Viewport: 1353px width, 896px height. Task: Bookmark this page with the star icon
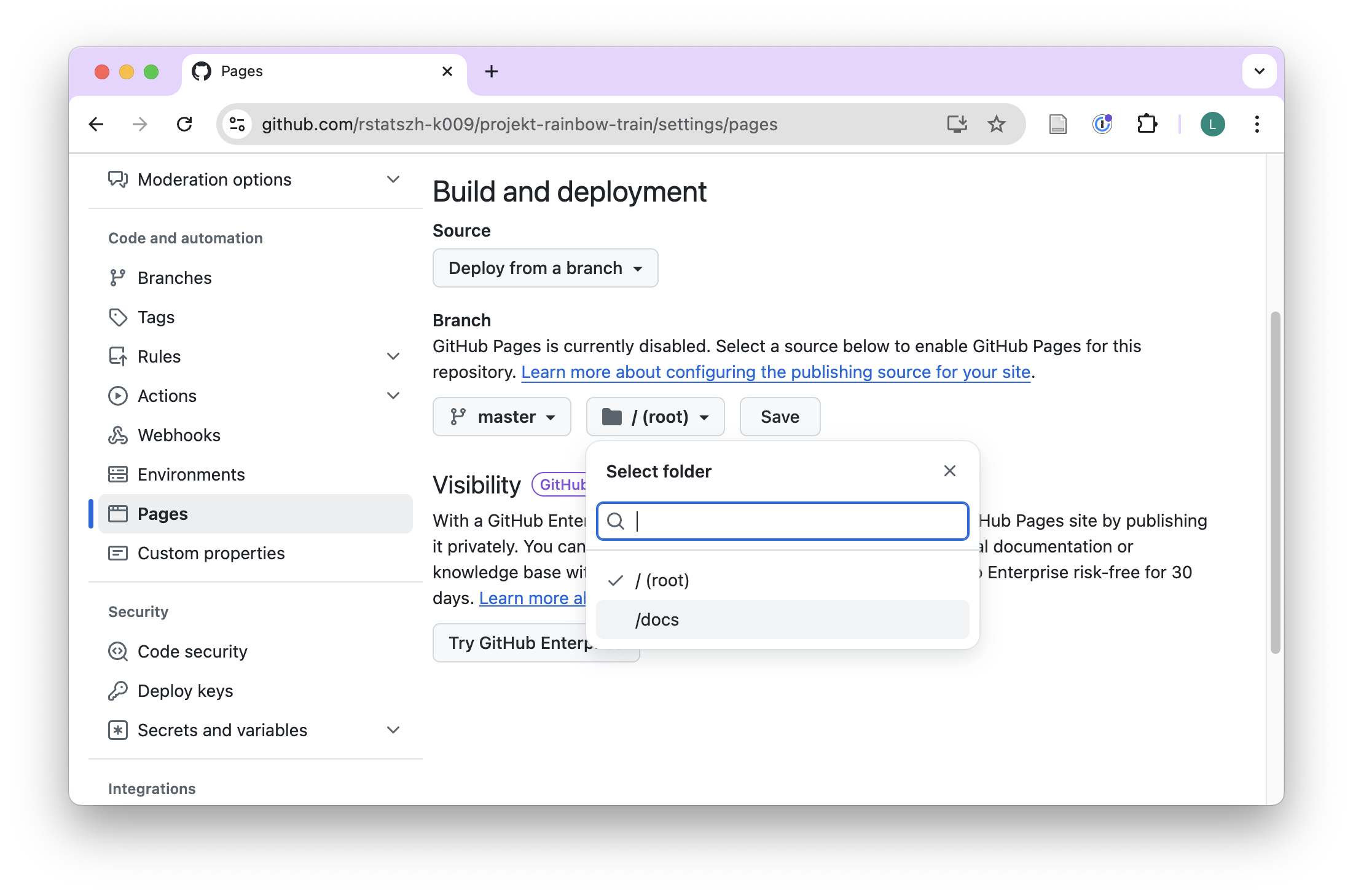pos(996,124)
